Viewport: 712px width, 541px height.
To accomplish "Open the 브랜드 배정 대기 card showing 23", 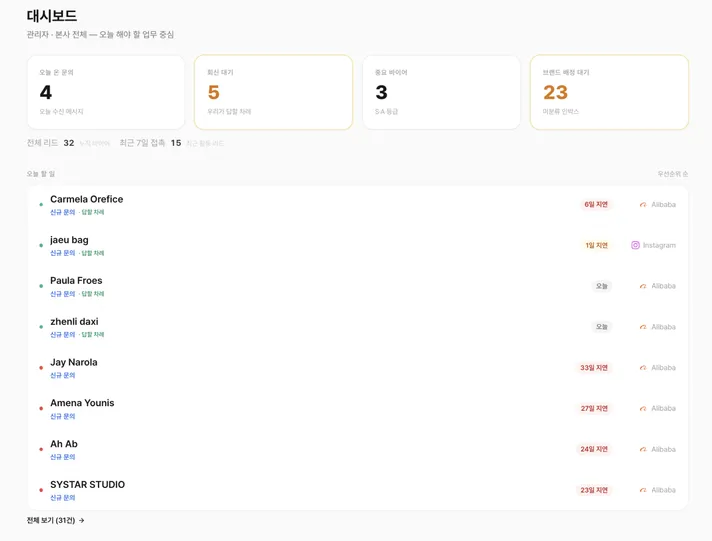I will (x=609, y=92).
